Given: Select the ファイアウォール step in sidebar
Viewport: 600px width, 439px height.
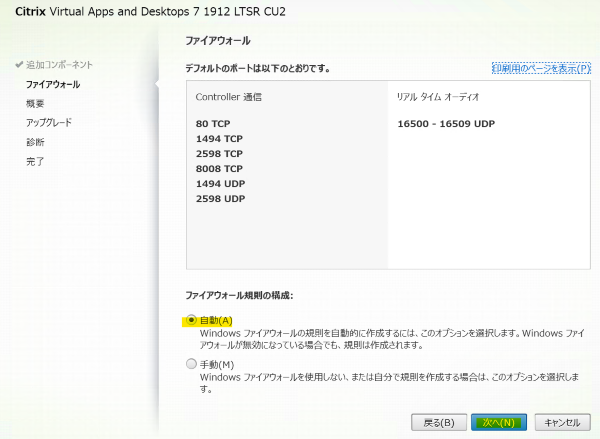Looking at the screenshot, I should [53, 84].
